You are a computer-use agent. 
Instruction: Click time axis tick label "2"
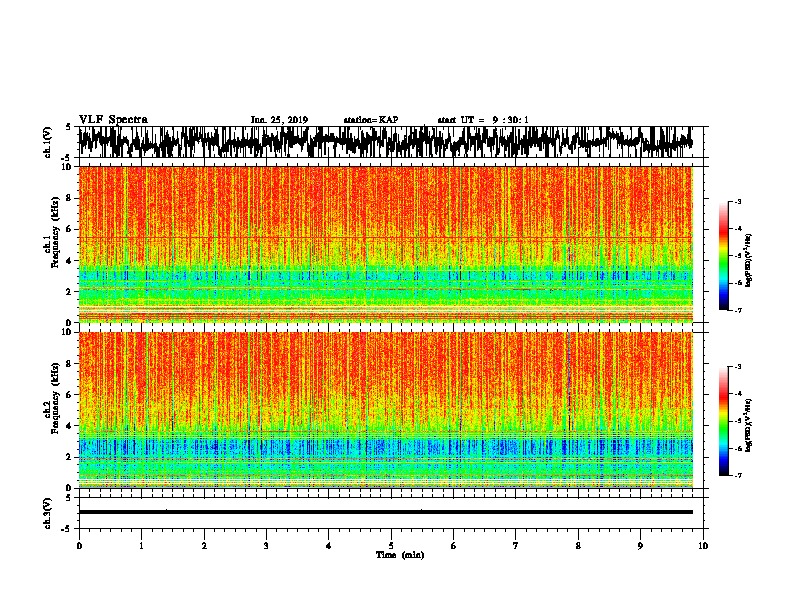click(204, 546)
